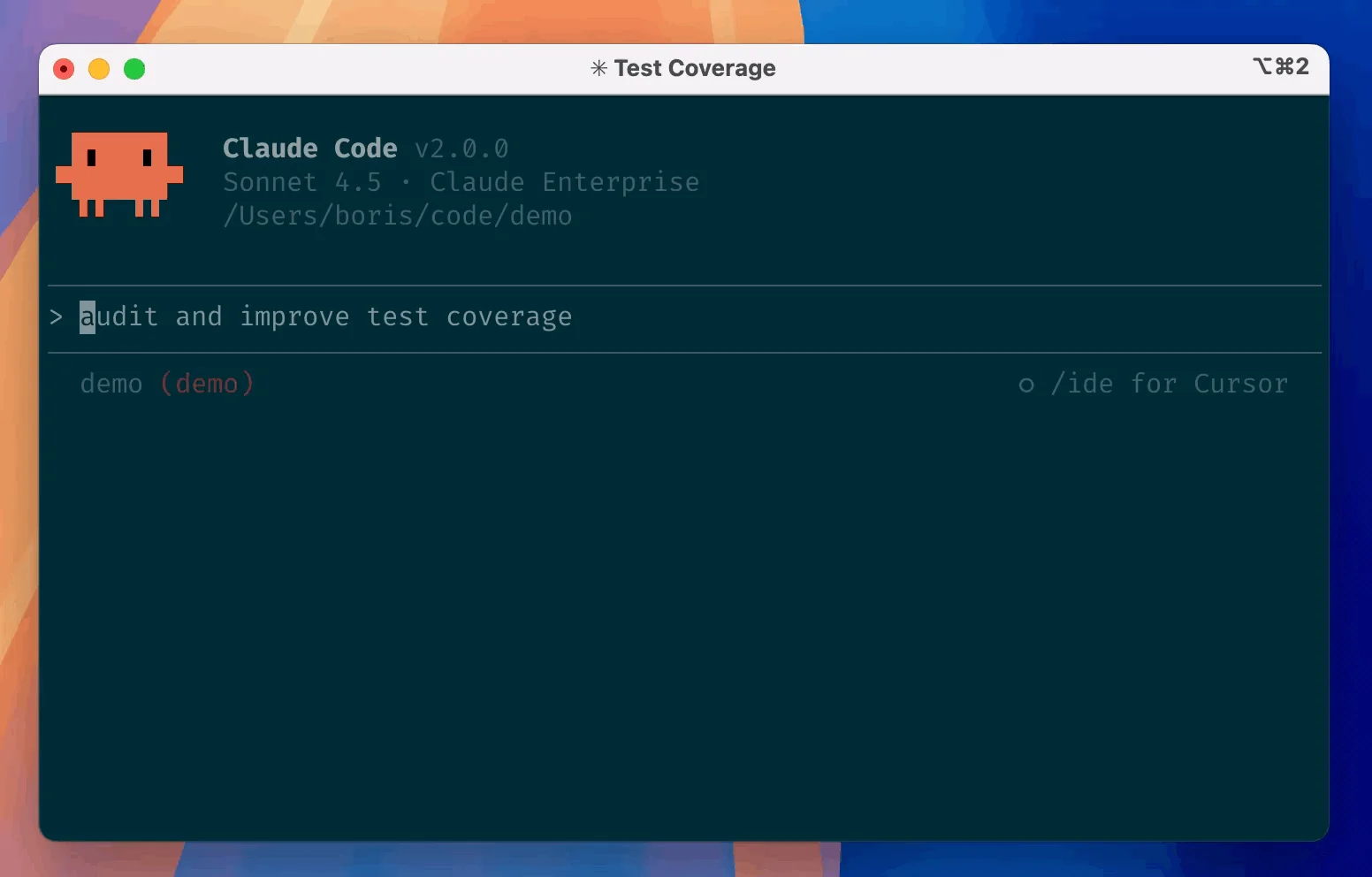Click the v2.0.0 version label
Viewport: 1372px width, 877px height.
(461, 149)
